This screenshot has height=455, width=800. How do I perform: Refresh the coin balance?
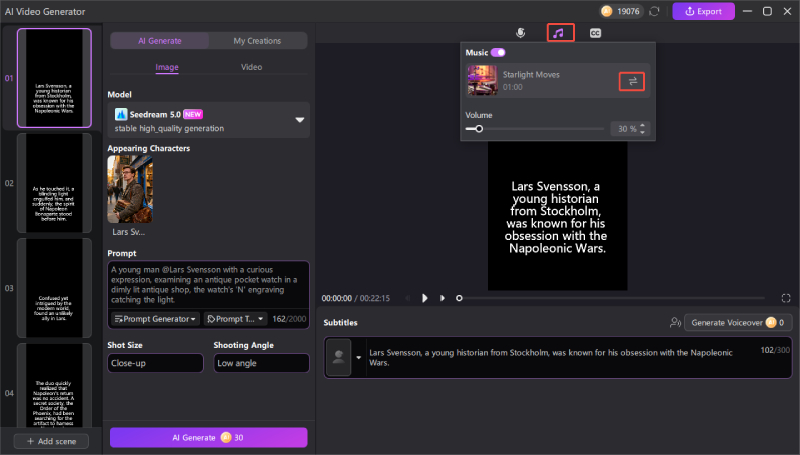click(x=654, y=11)
